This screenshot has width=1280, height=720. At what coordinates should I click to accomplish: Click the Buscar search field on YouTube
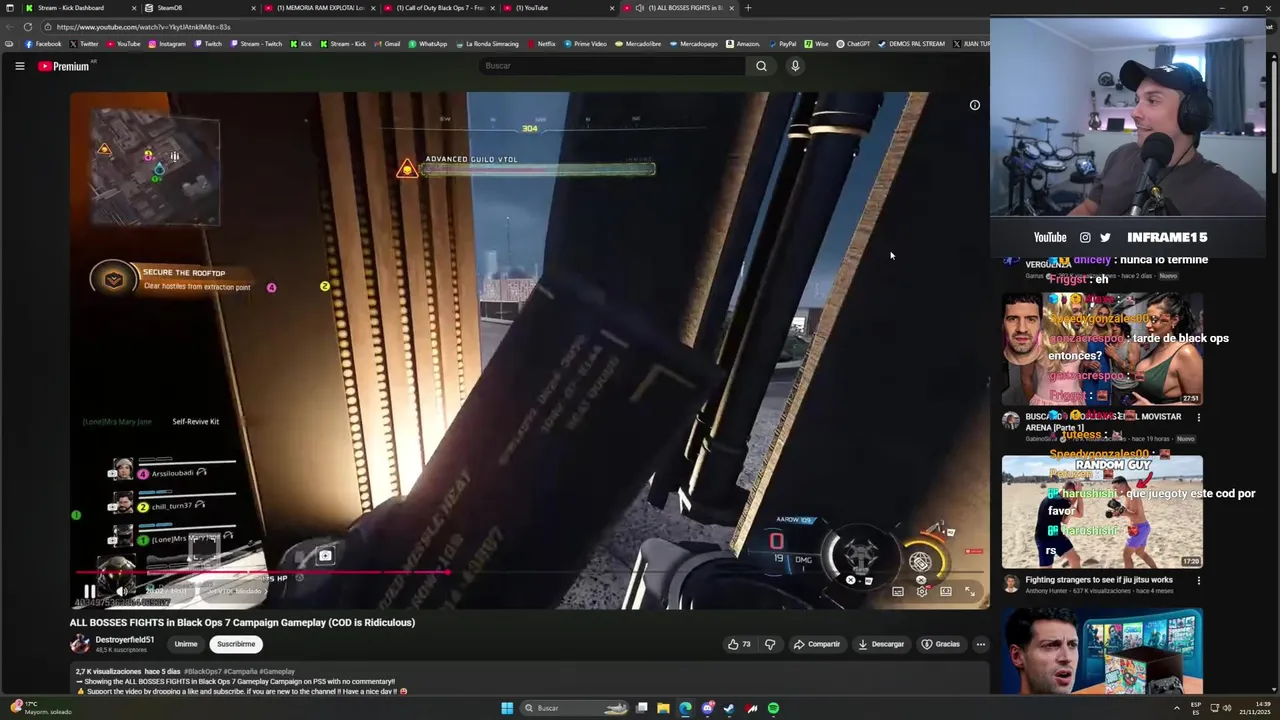tap(612, 66)
